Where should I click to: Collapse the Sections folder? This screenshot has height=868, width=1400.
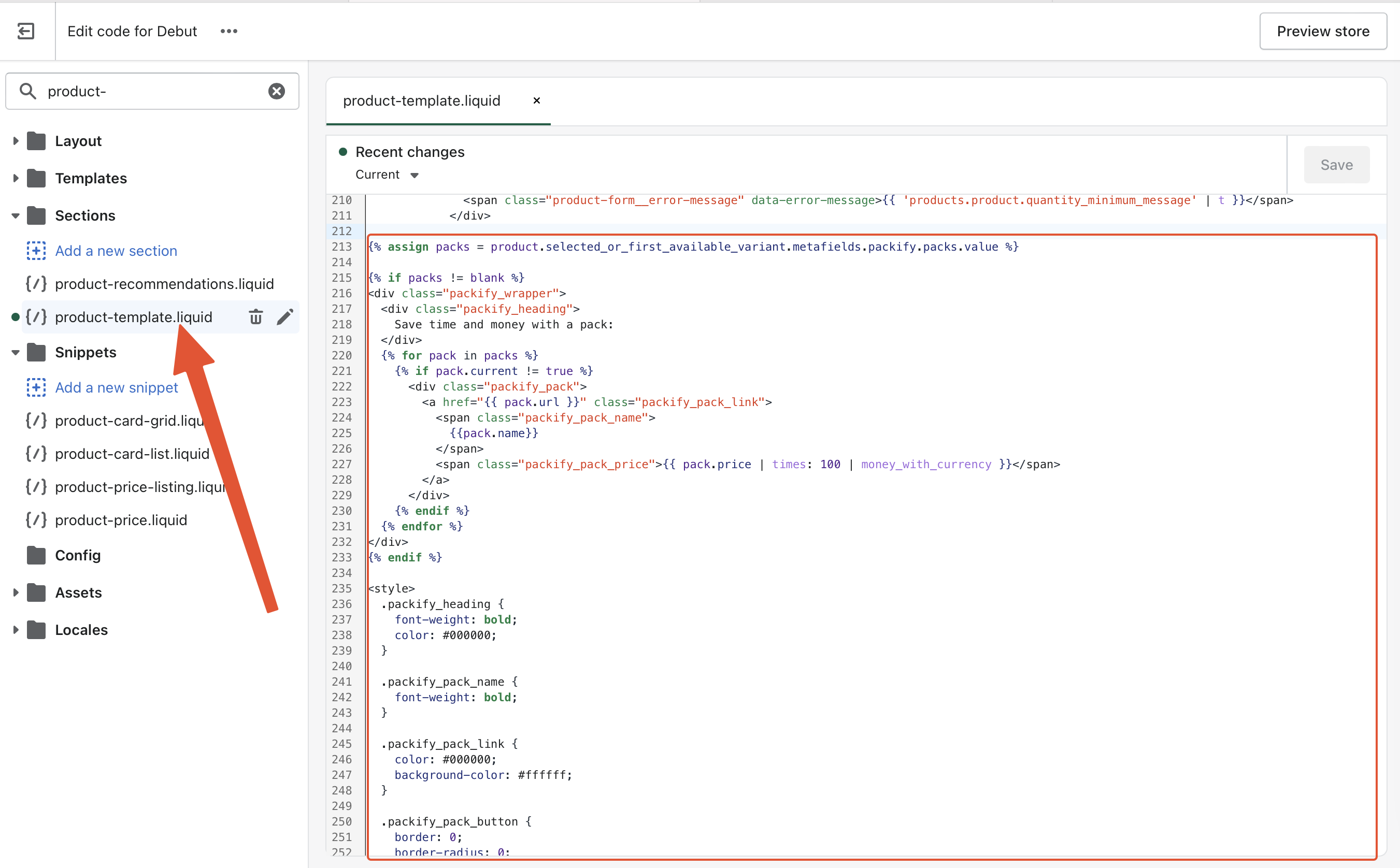coord(16,216)
